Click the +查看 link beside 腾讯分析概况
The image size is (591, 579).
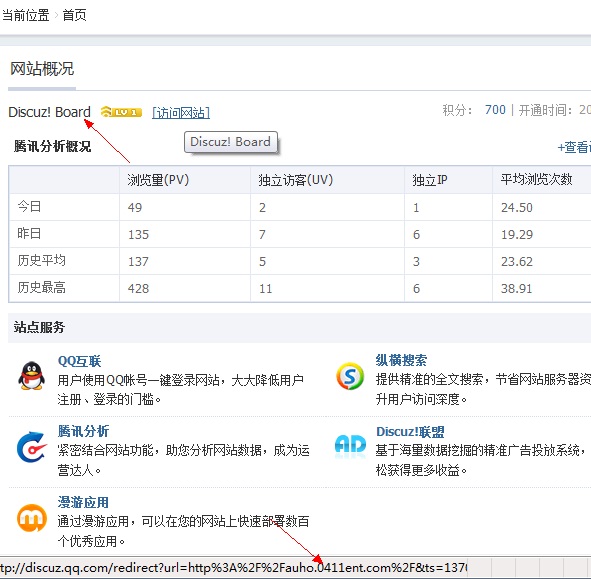[x=574, y=147]
